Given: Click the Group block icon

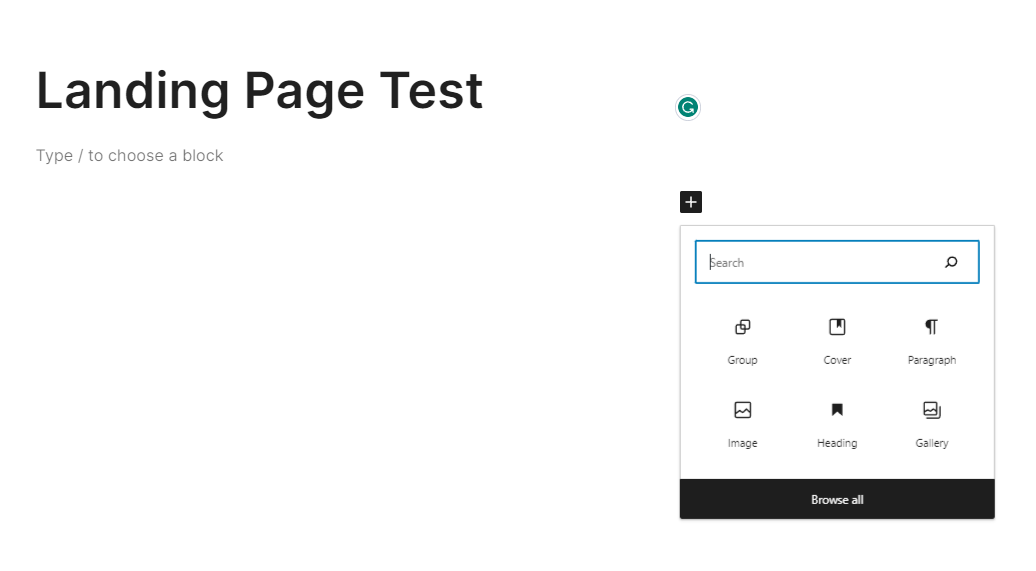Looking at the screenshot, I should 742,327.
